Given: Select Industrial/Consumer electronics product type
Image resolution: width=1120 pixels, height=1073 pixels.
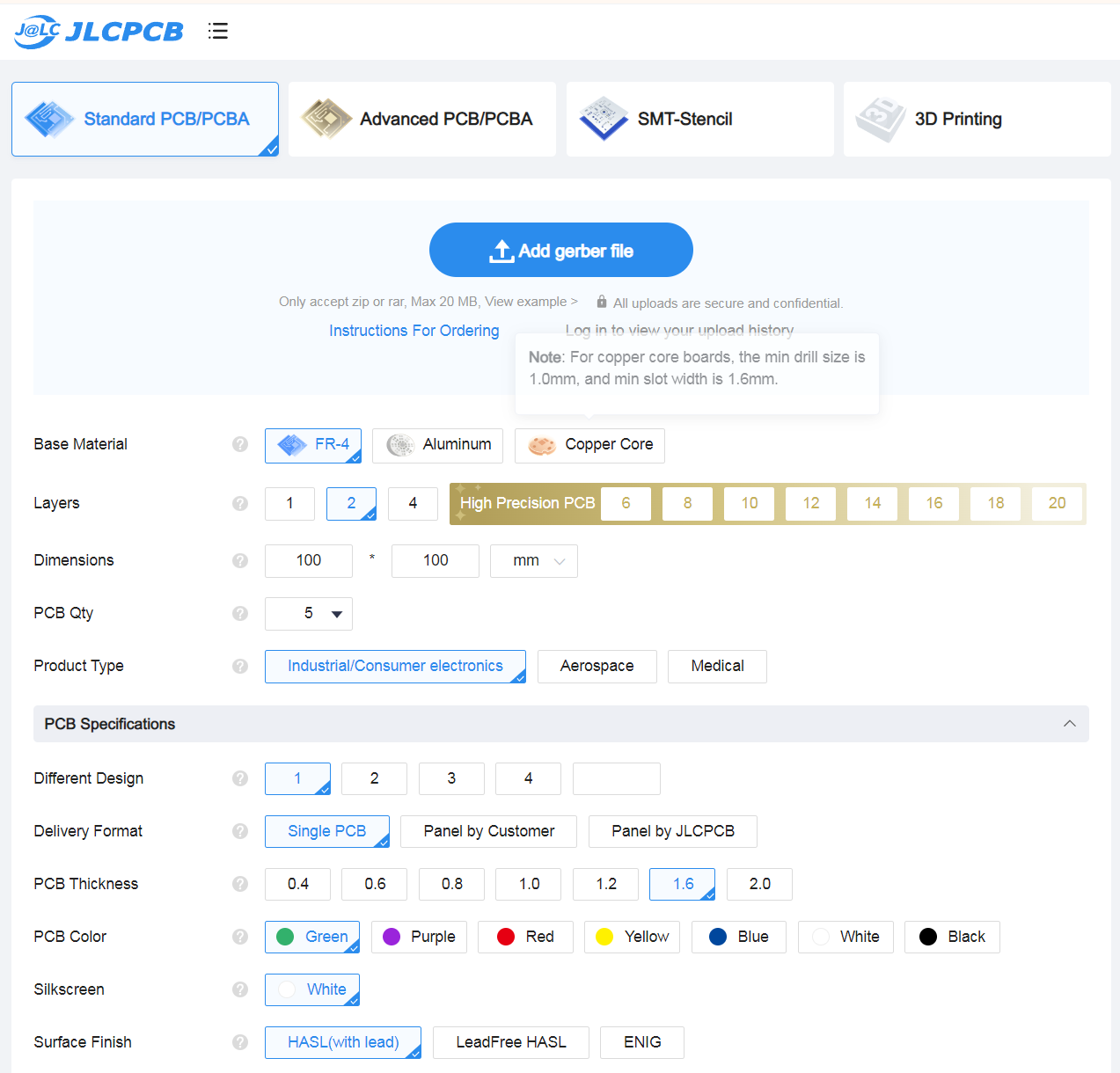Looking at the screenshot, I should click(395, 667).
